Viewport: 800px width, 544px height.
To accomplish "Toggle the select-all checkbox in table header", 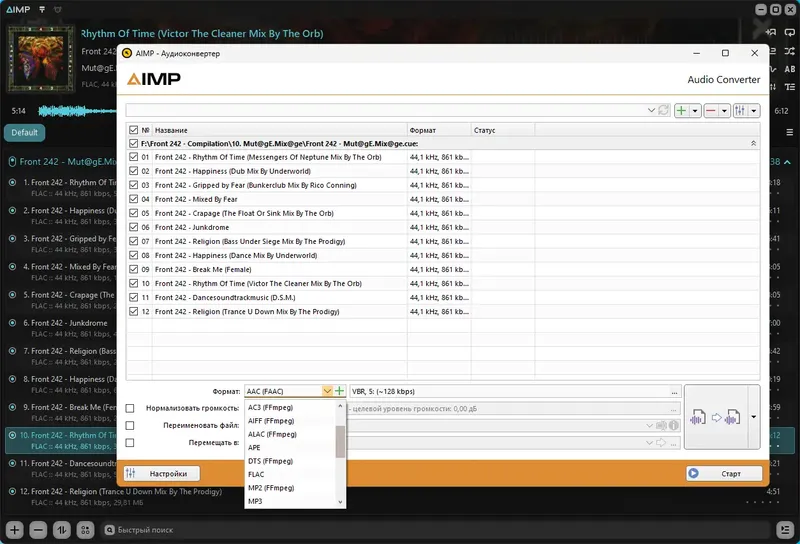I will click(134, 130).
